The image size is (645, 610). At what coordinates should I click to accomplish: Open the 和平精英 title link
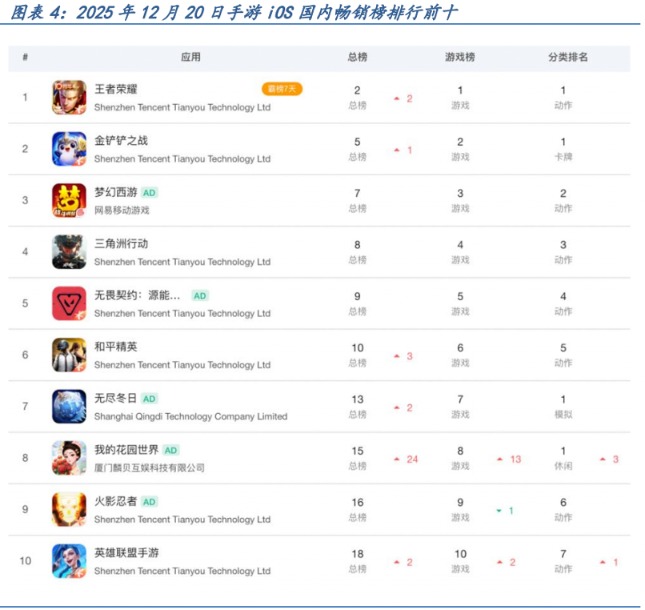click(116, 347)
